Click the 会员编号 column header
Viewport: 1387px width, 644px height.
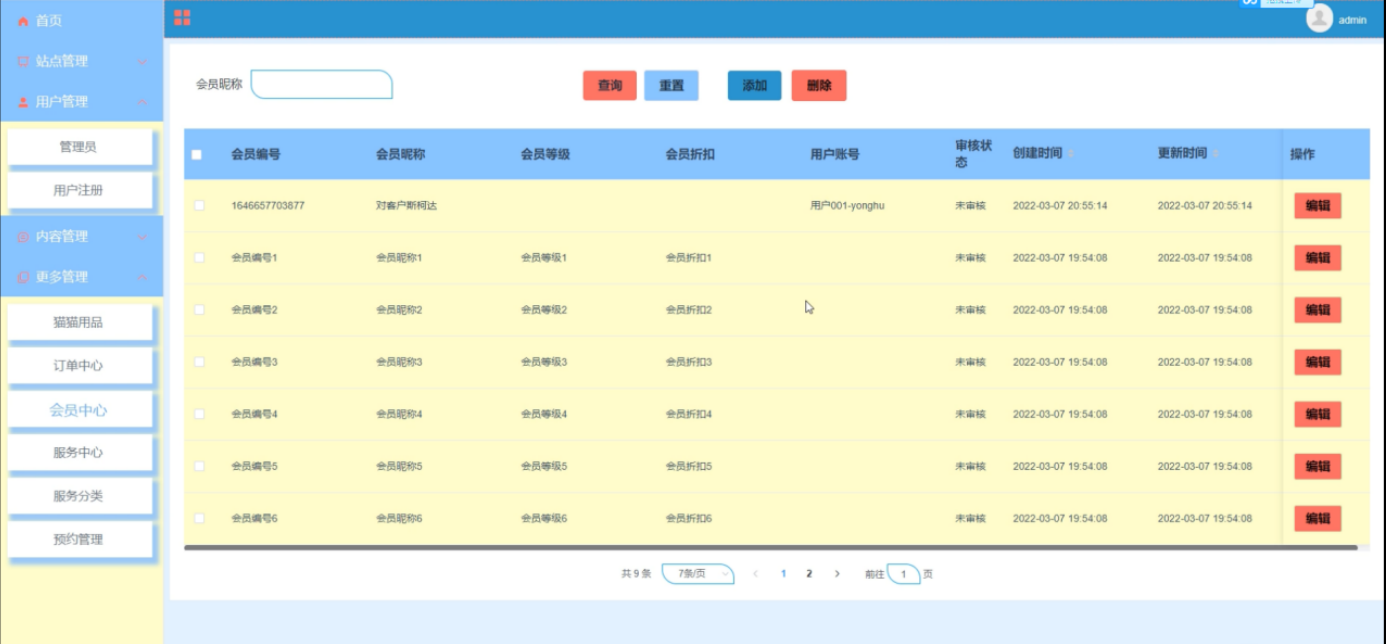pyautogui.click(x=256, y=154)
